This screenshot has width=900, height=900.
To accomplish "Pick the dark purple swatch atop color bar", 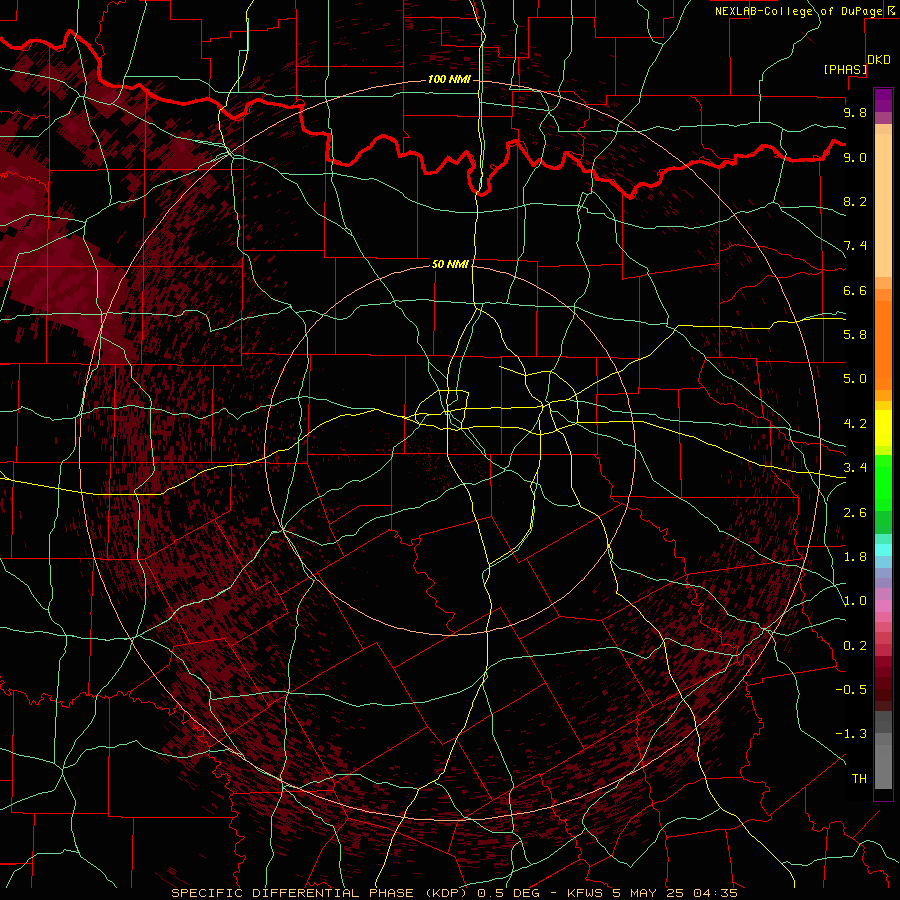I will click(883, 100).
